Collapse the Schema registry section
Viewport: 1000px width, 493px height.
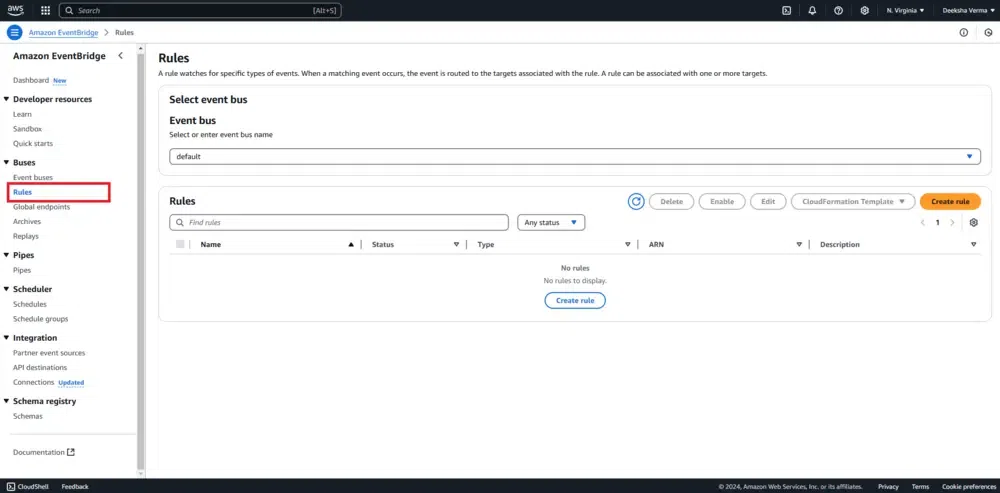click(6, 401)
